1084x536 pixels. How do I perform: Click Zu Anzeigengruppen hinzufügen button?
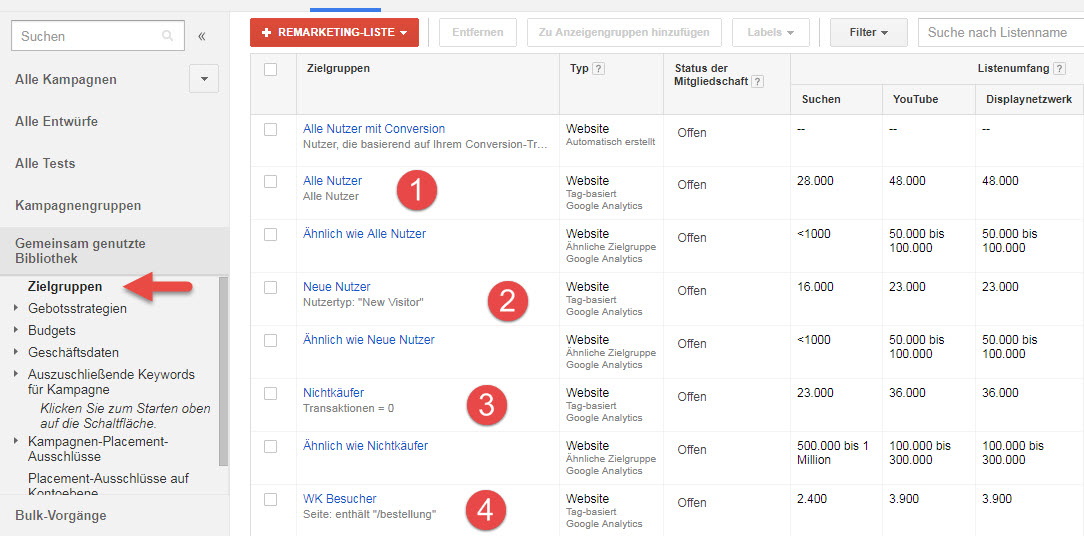point(624,33)
